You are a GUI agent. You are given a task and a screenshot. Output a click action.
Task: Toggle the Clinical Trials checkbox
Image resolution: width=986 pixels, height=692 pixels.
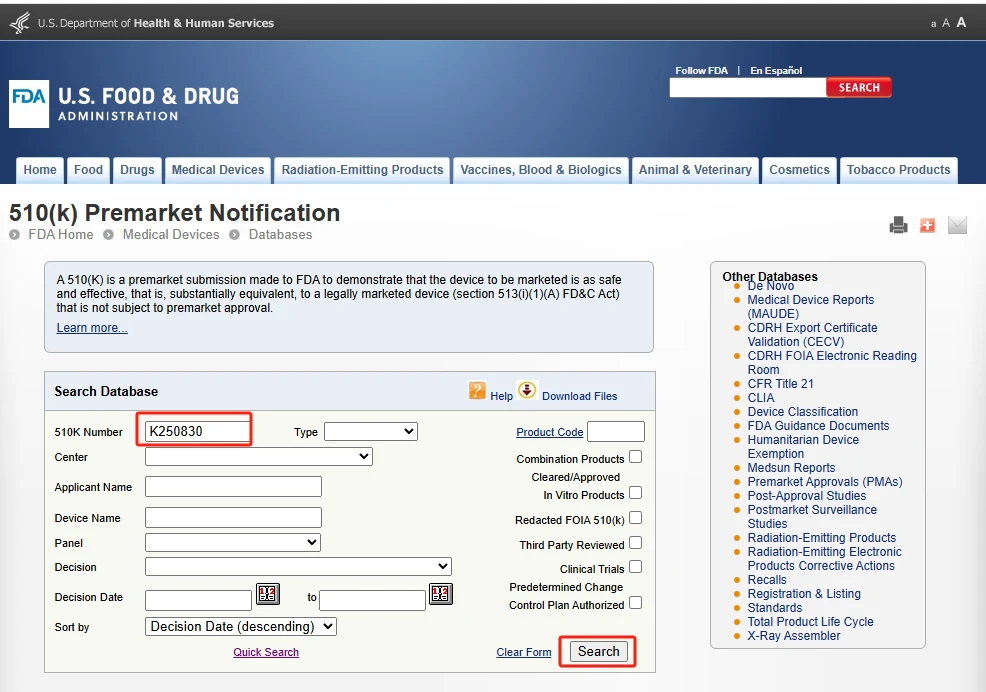pos(636,567)
